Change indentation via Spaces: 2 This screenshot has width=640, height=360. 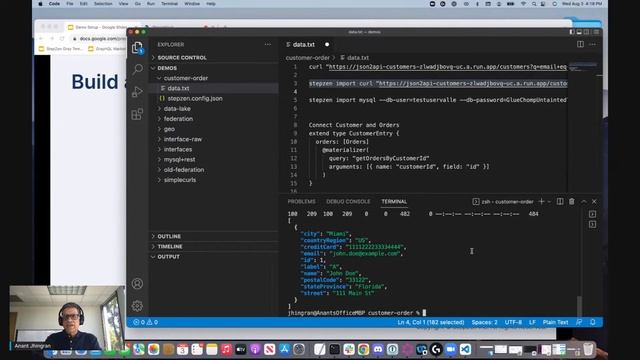coord(484,322)
